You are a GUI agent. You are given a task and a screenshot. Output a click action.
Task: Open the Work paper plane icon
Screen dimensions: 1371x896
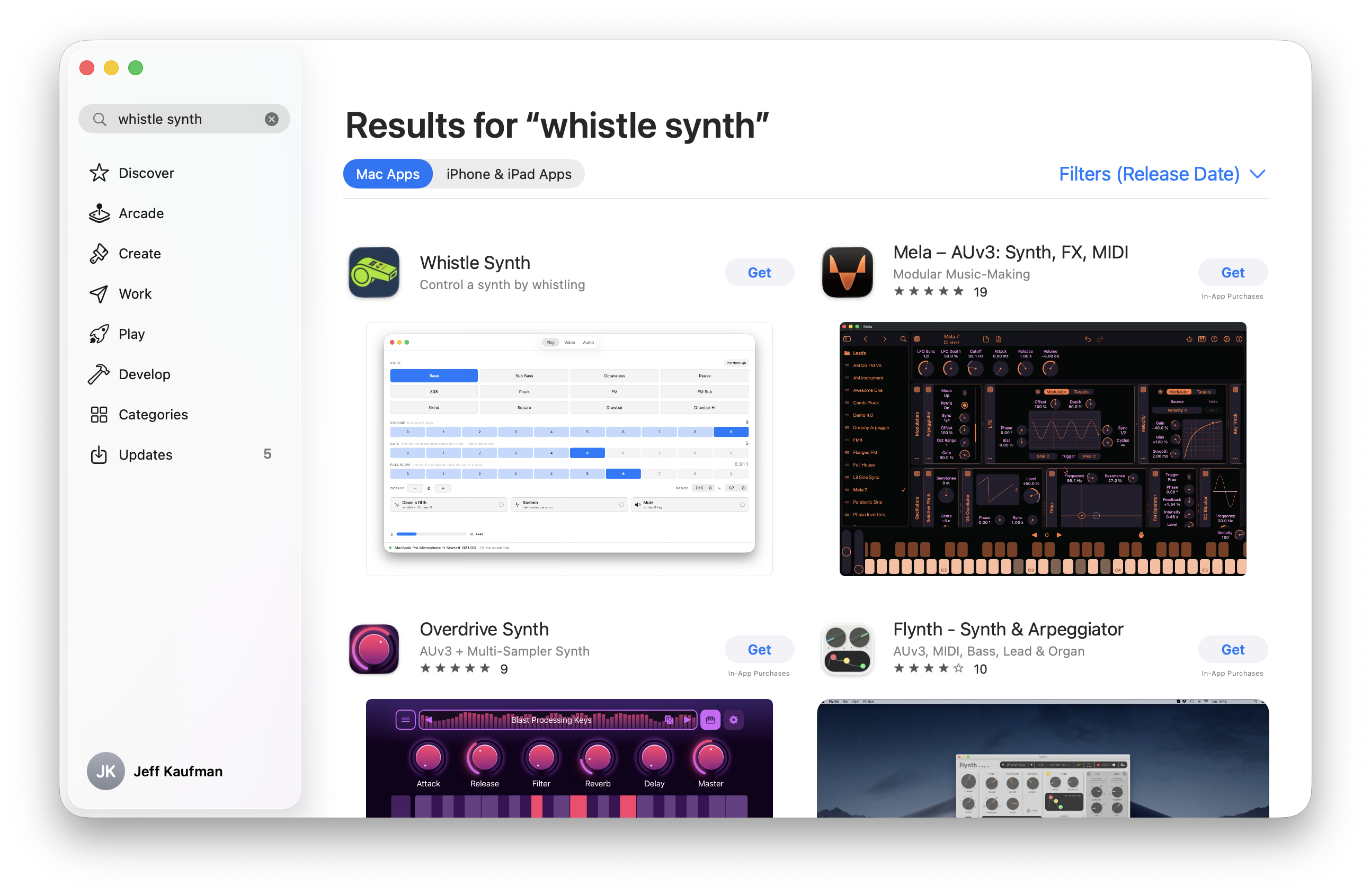99,294
